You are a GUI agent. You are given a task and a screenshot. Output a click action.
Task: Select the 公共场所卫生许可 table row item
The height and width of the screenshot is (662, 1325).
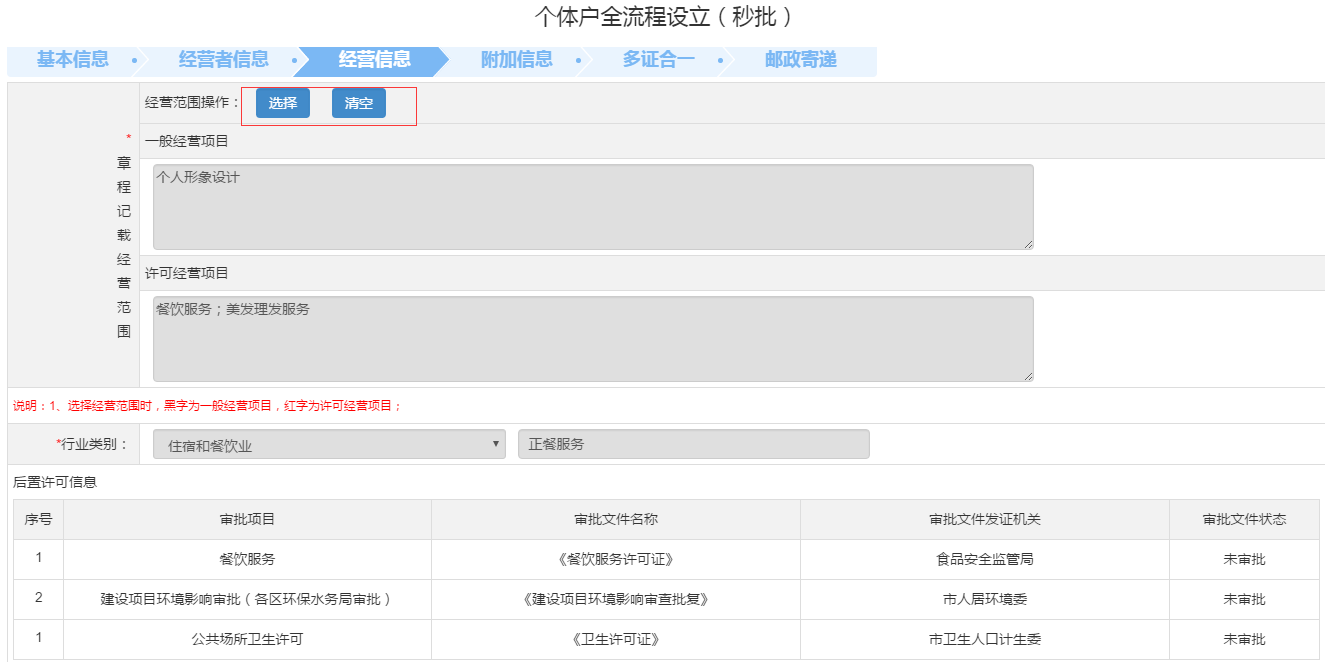coord(247,639)
